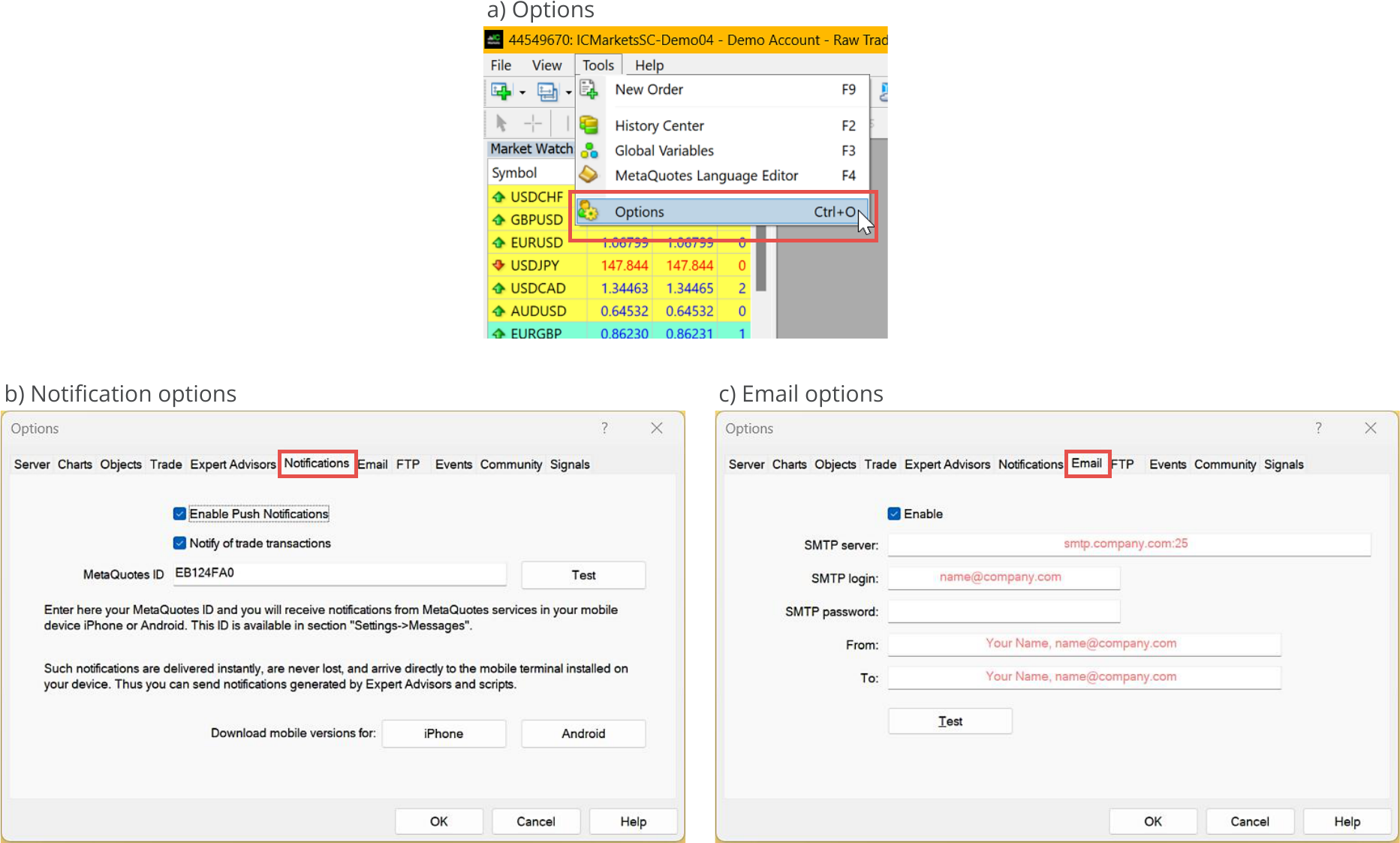Click the Global Variables icon
Image resolution: width=1400 pixels, height=843 pixels.
tap(589, 150)
